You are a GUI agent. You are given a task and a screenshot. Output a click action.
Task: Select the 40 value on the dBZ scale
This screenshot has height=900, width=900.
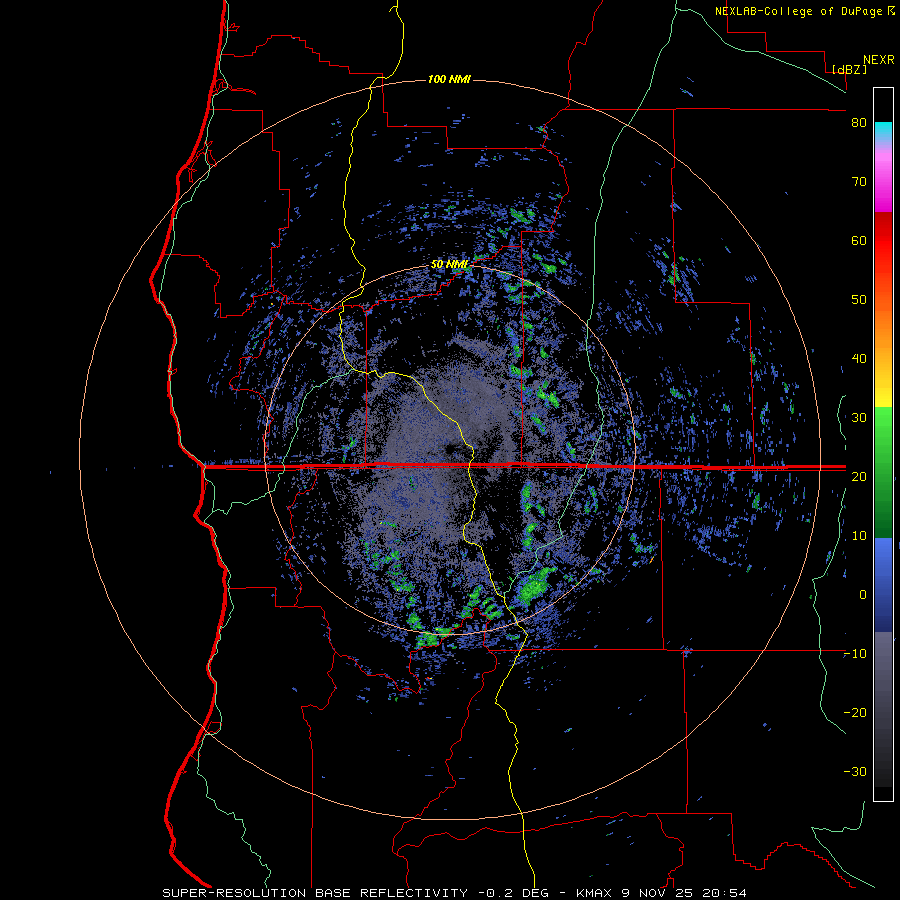859,359
